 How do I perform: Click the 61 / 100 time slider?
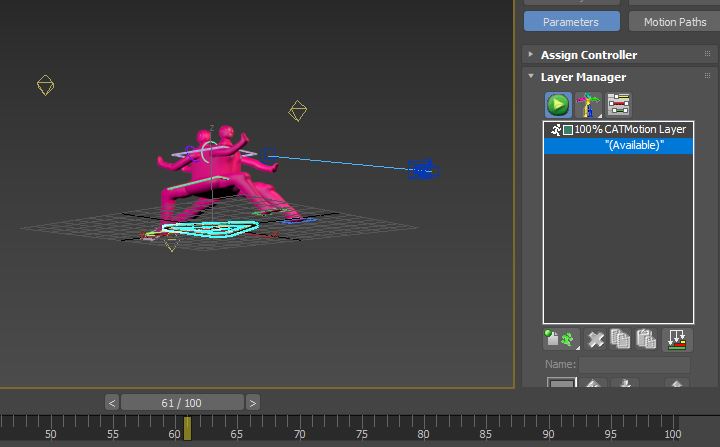click(181, 403)
